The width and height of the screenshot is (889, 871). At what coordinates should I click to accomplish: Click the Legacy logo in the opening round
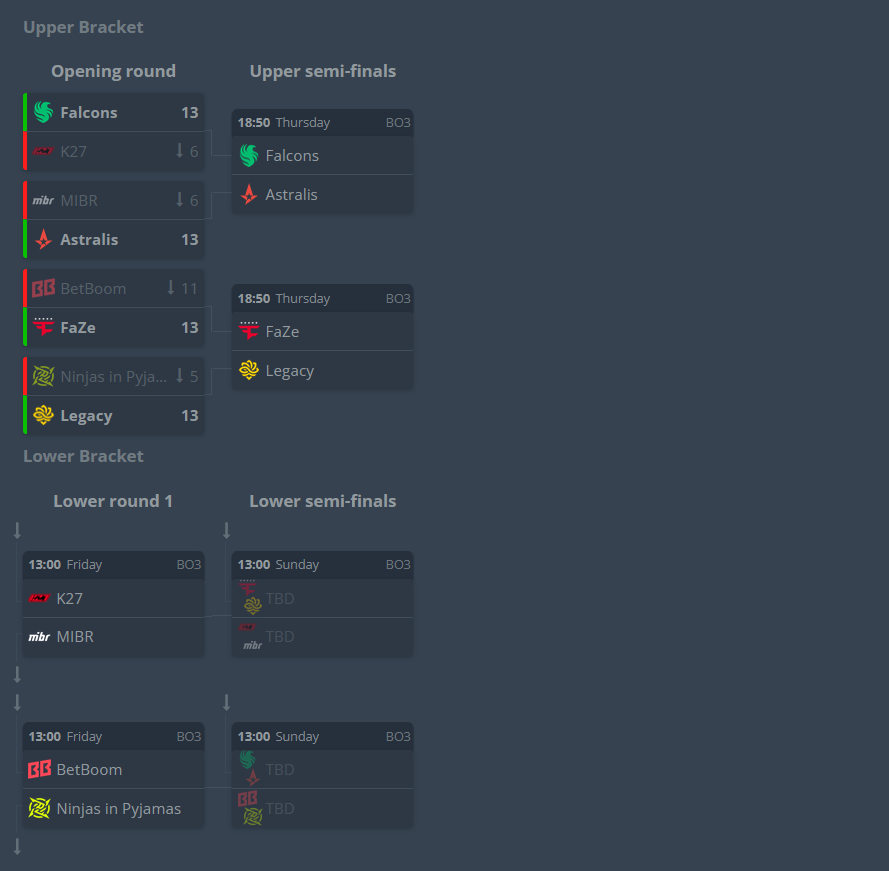43,415
